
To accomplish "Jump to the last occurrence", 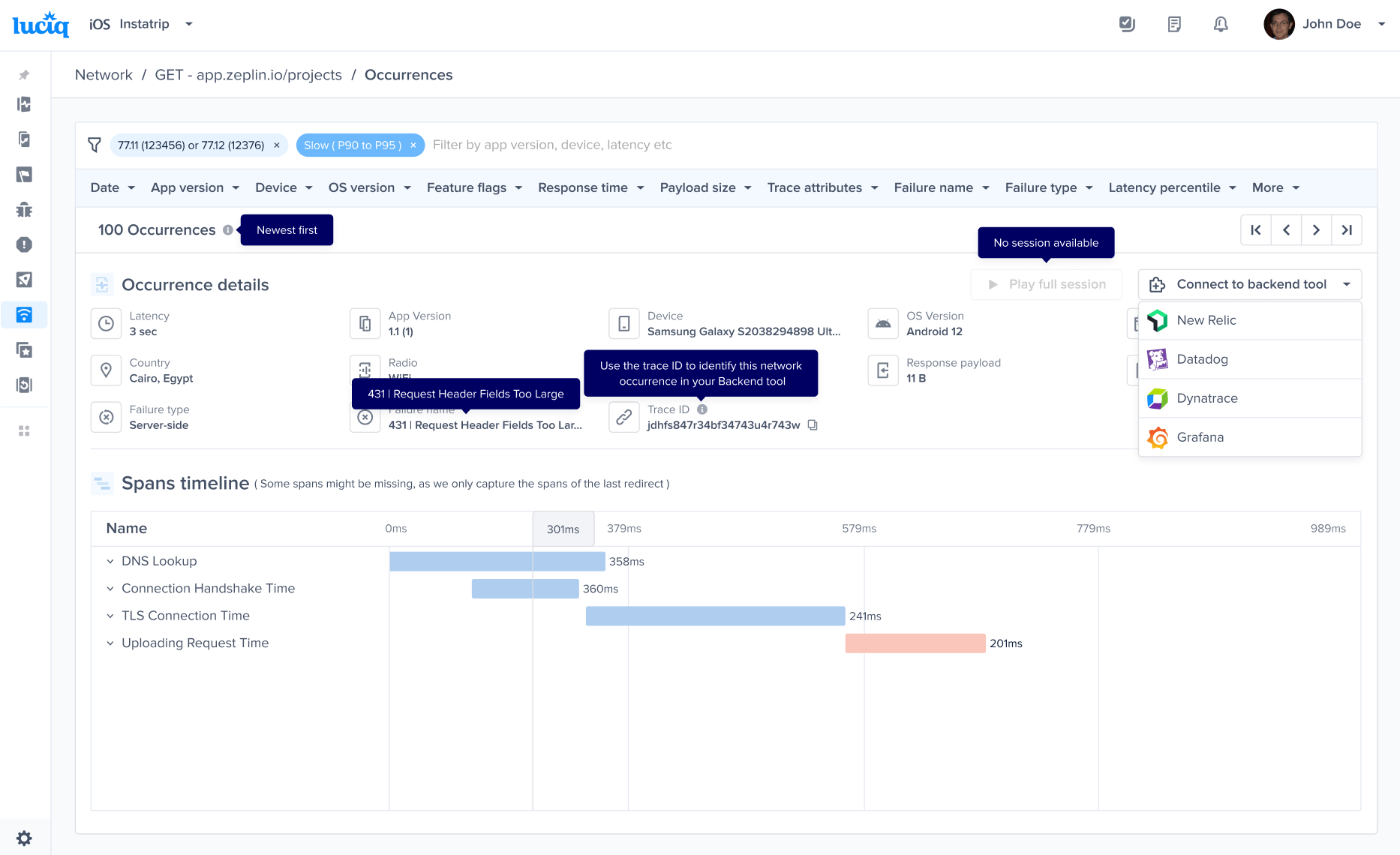I will tap(1347, 230).
